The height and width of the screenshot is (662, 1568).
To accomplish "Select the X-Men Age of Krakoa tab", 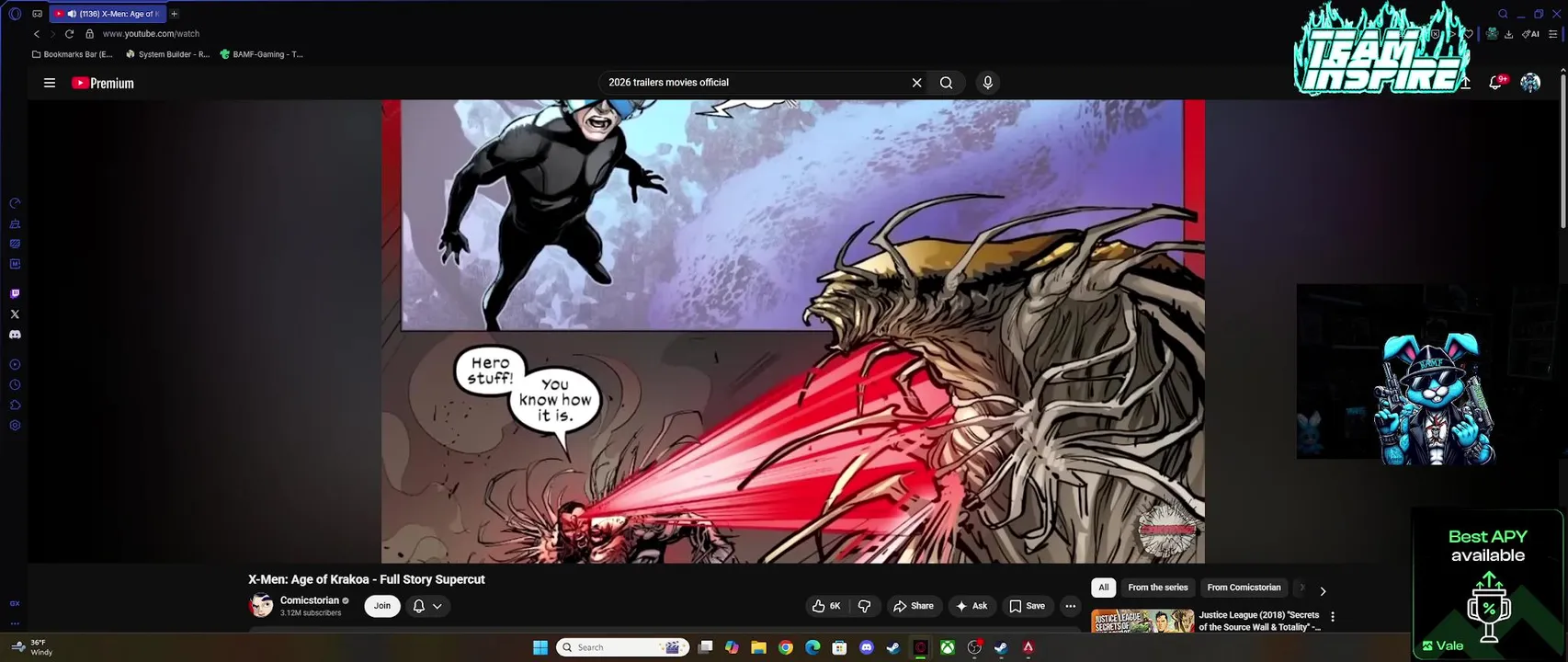I will (x=108, y=14).
